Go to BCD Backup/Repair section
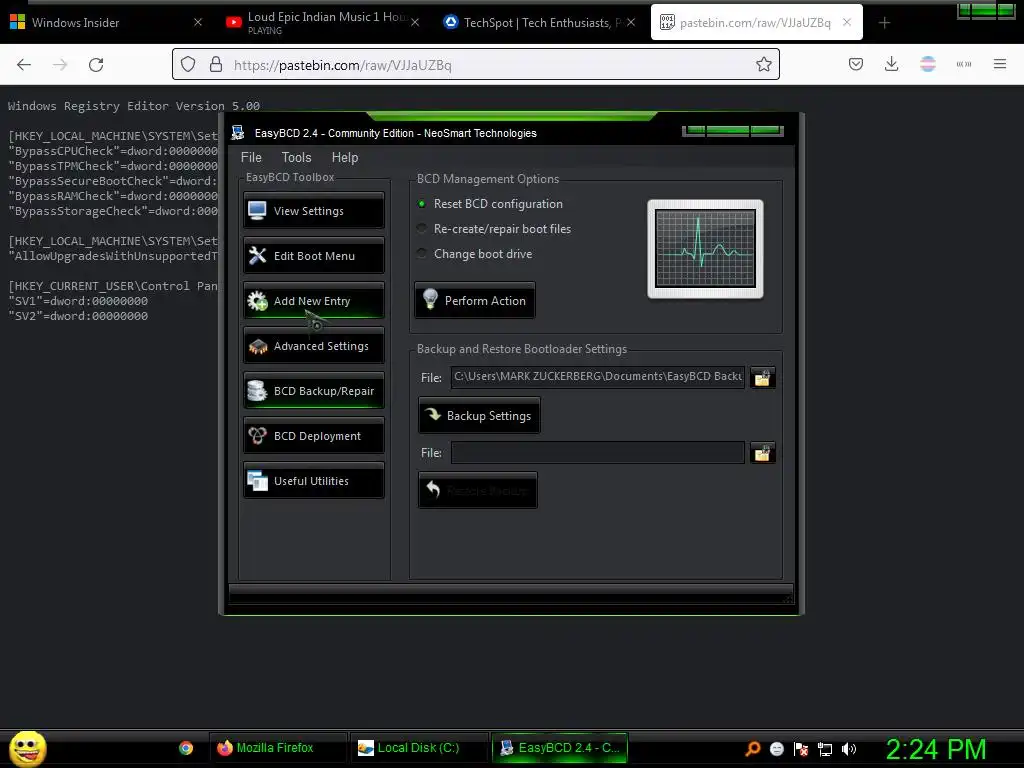 coord(313,391)
